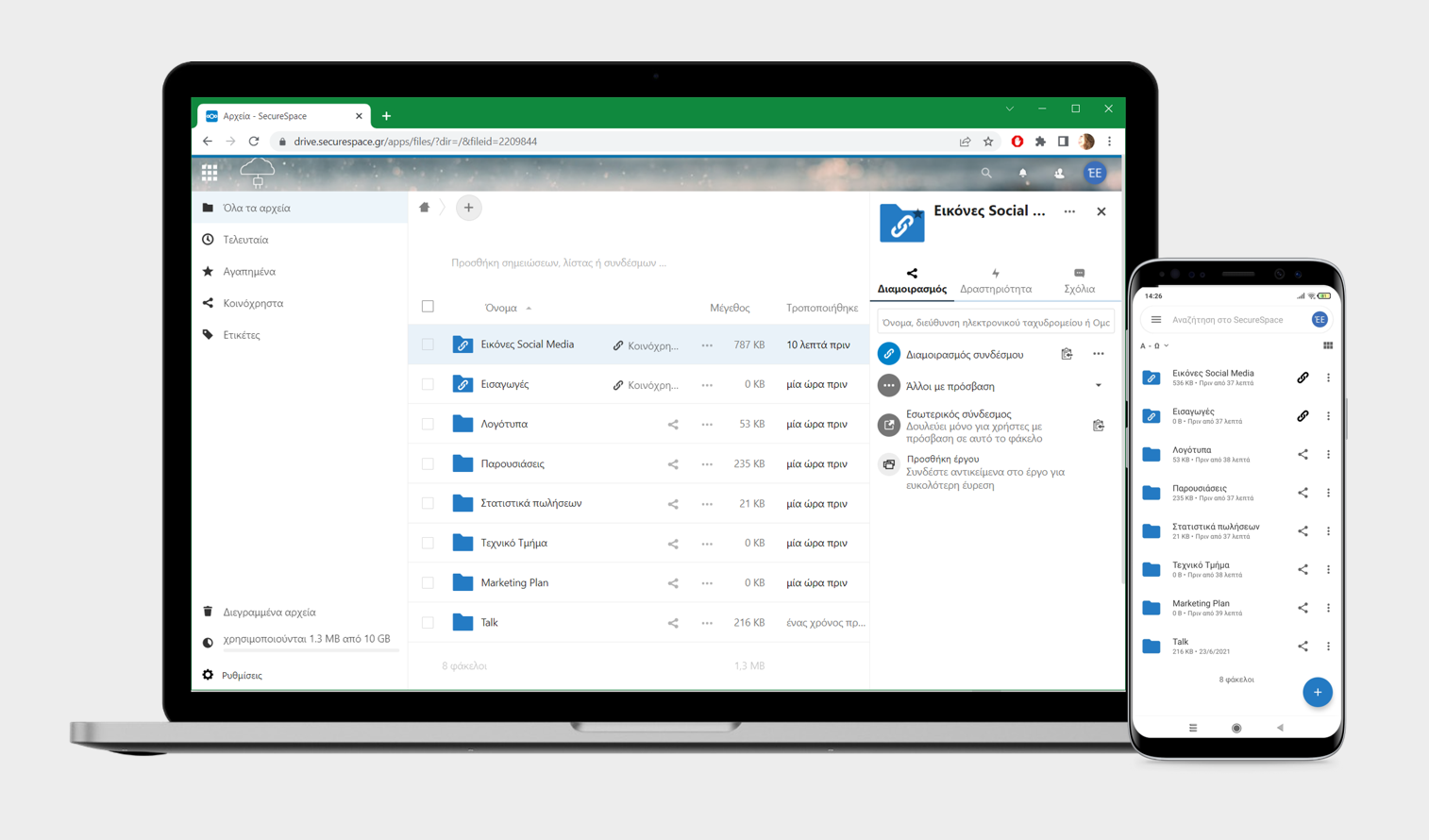Open the EE user avatar menu
1429x840 pixels.
(1095, 173)
